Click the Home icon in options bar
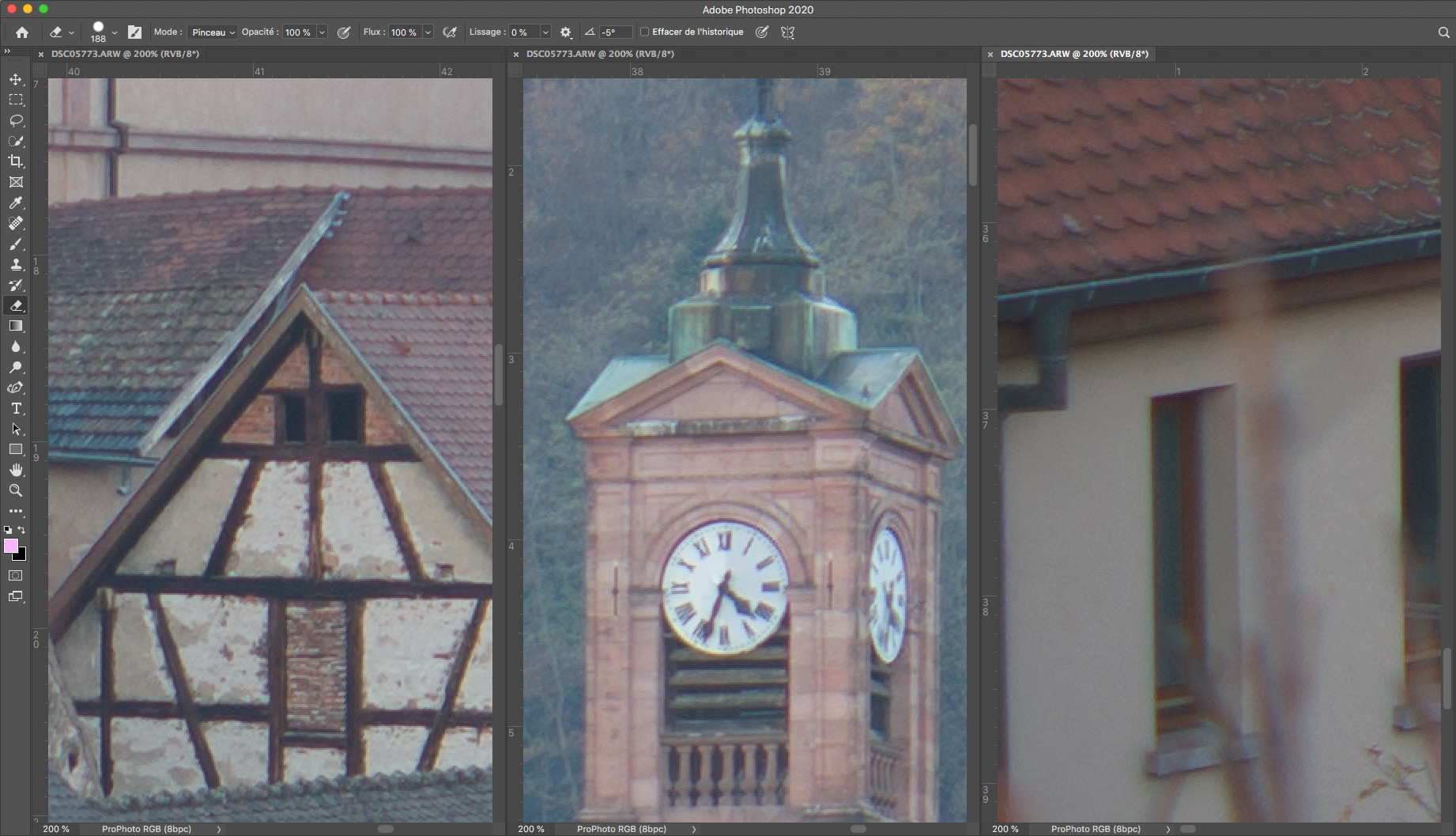 pos(22,32)
